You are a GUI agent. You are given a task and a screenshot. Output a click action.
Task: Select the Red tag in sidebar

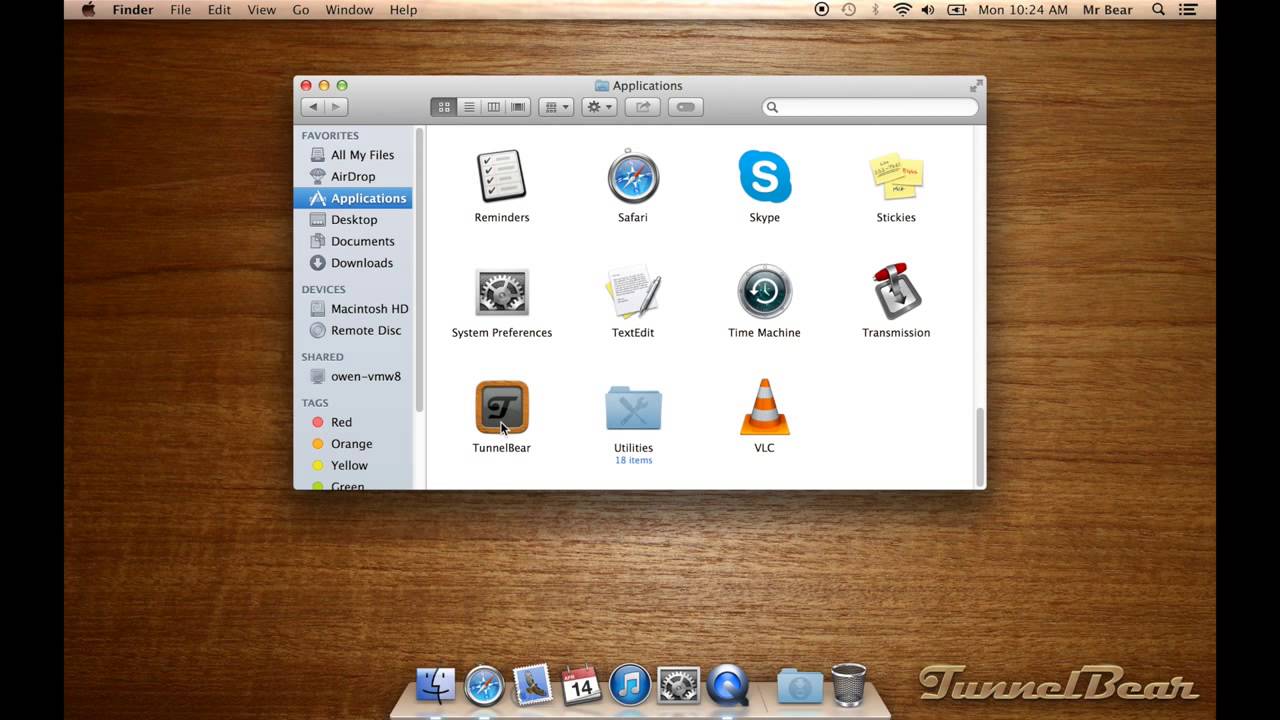353,422
